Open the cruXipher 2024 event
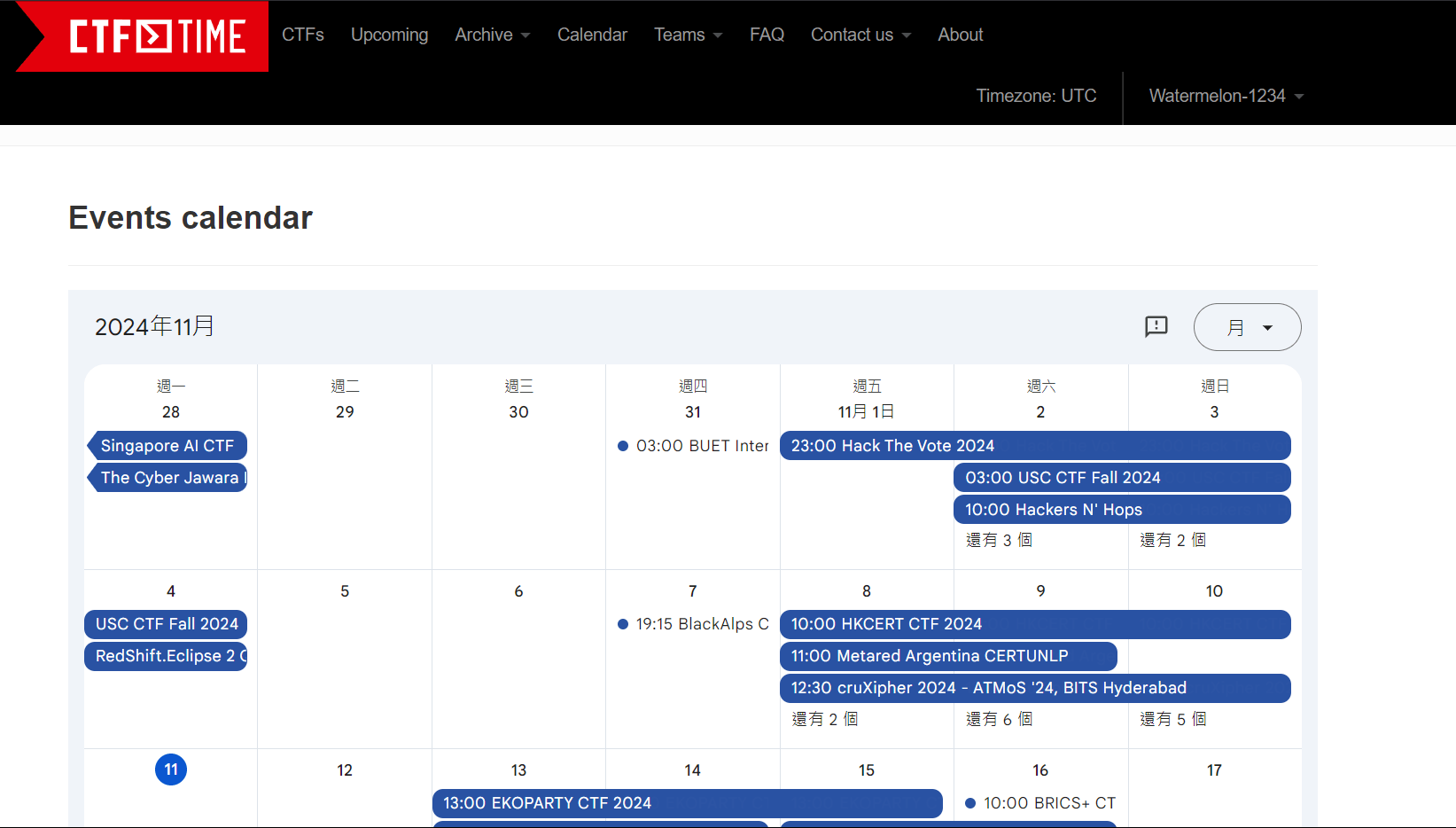The width and height of the screenshot is (1456, 828). [x=1035, y=688]
